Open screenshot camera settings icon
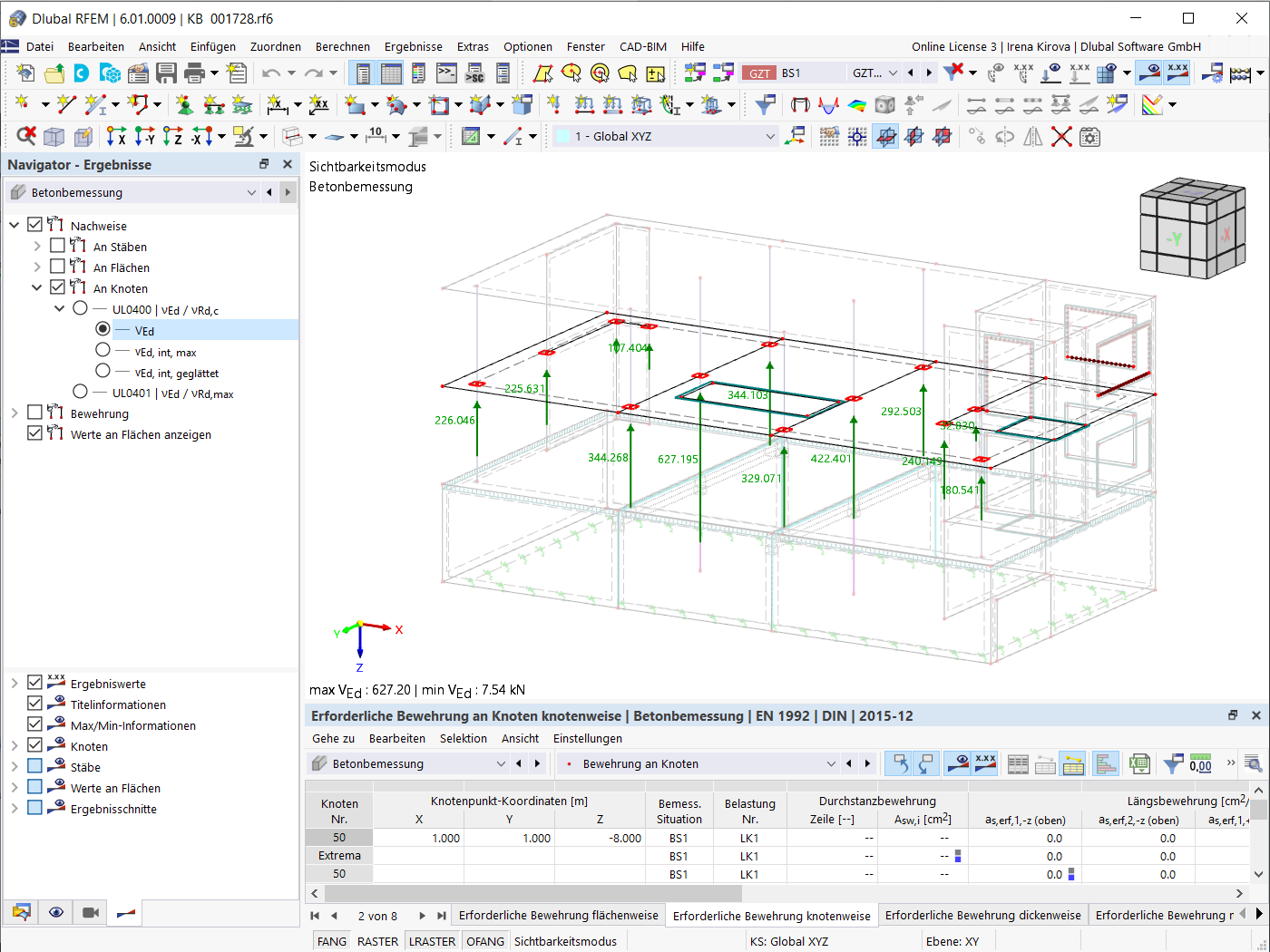The width and height of the screenshot is (1270, 952). 1089,137
